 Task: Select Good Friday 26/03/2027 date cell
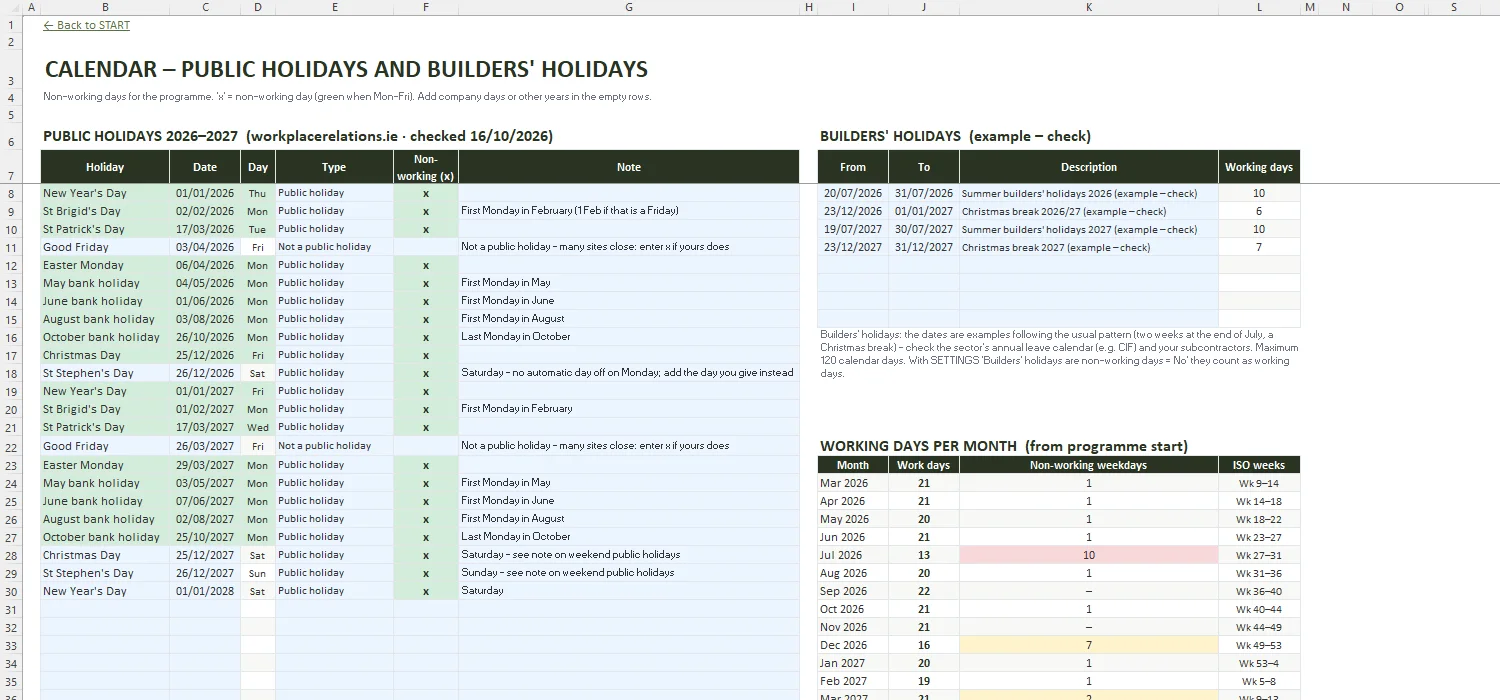[x=205, y=446]
